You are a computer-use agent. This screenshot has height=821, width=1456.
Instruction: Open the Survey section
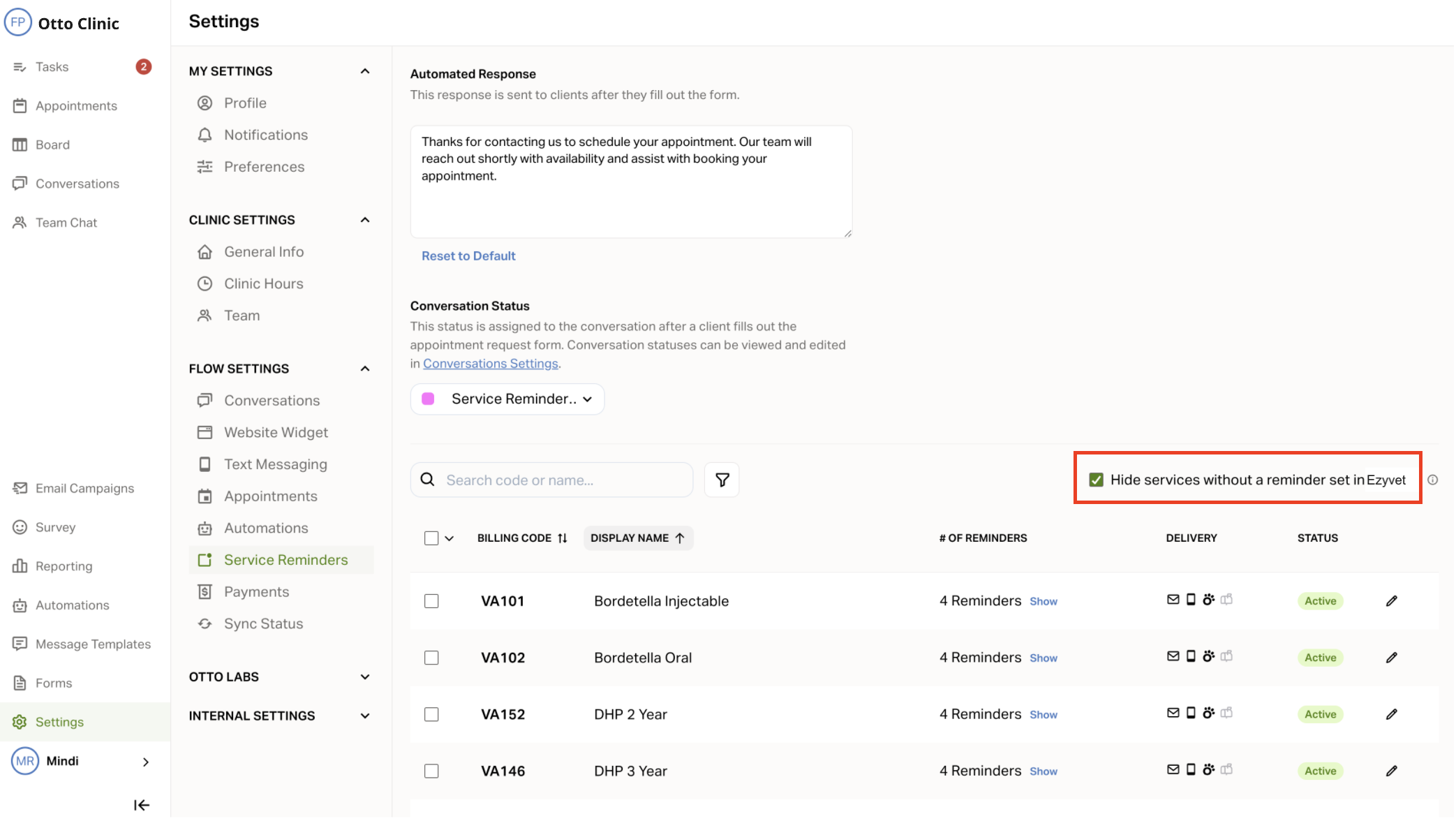(x=55, y=528)
